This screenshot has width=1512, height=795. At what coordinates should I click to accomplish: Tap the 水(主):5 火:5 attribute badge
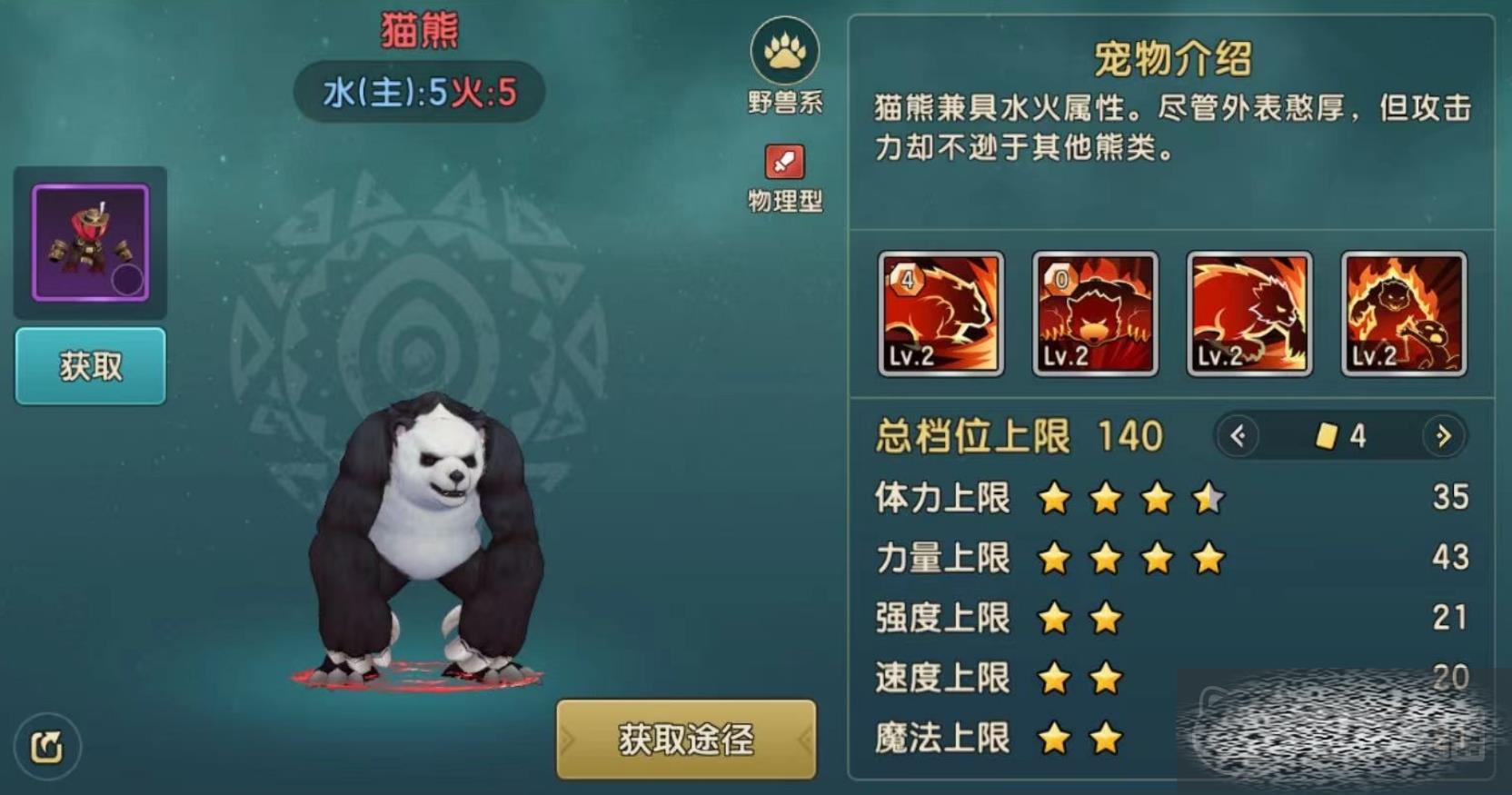coord(419,92)
